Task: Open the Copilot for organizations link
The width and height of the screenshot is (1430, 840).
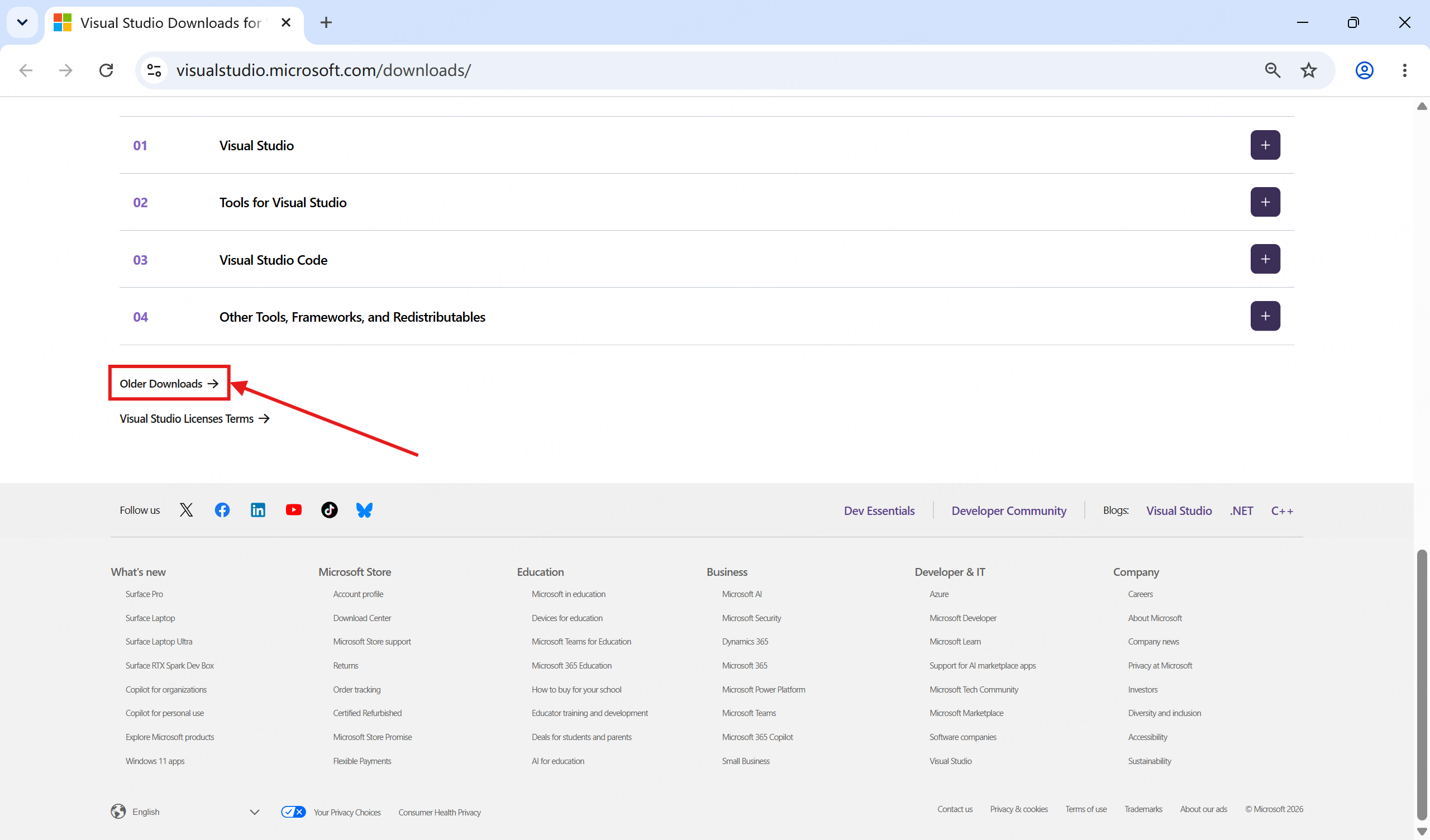Action: (166, 690)
